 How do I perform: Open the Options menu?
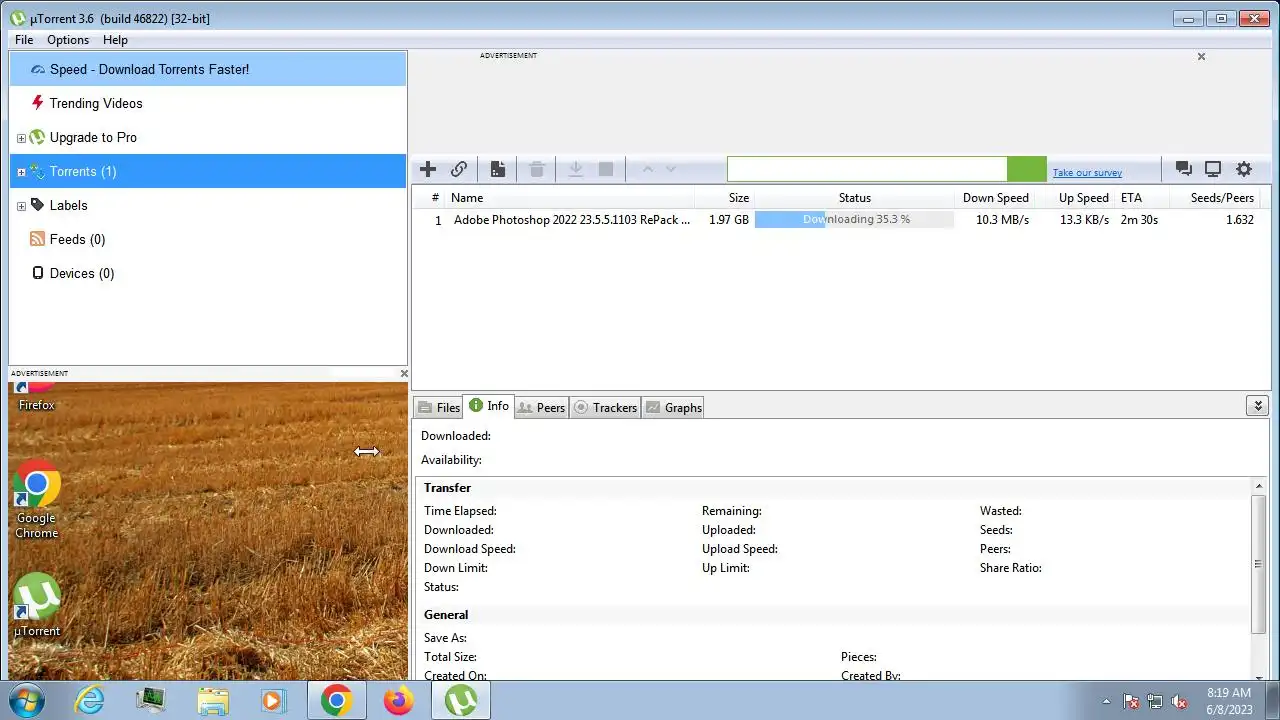(x=68, y=40)
